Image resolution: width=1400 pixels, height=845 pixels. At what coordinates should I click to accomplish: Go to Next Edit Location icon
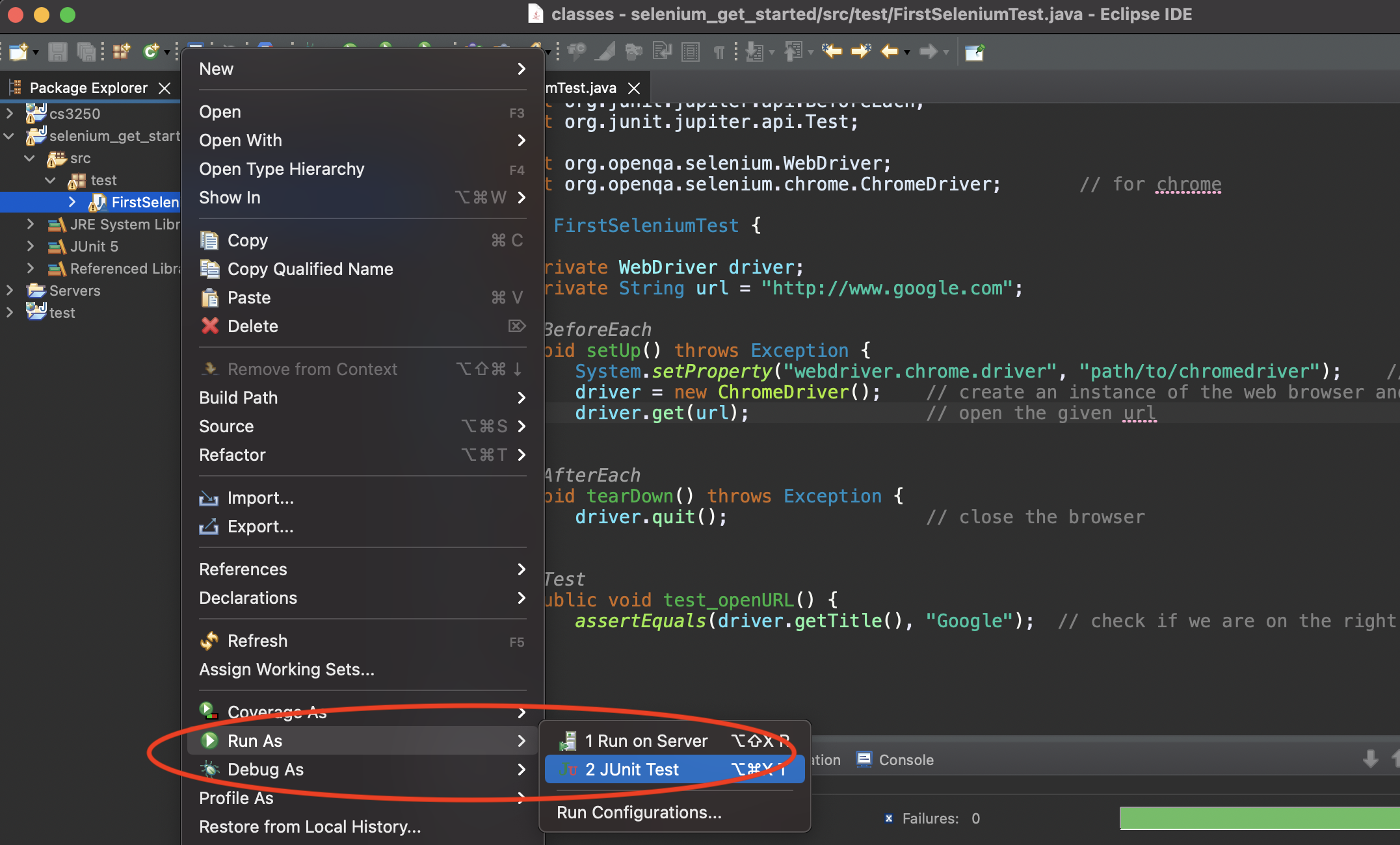[x=861, y=51]
